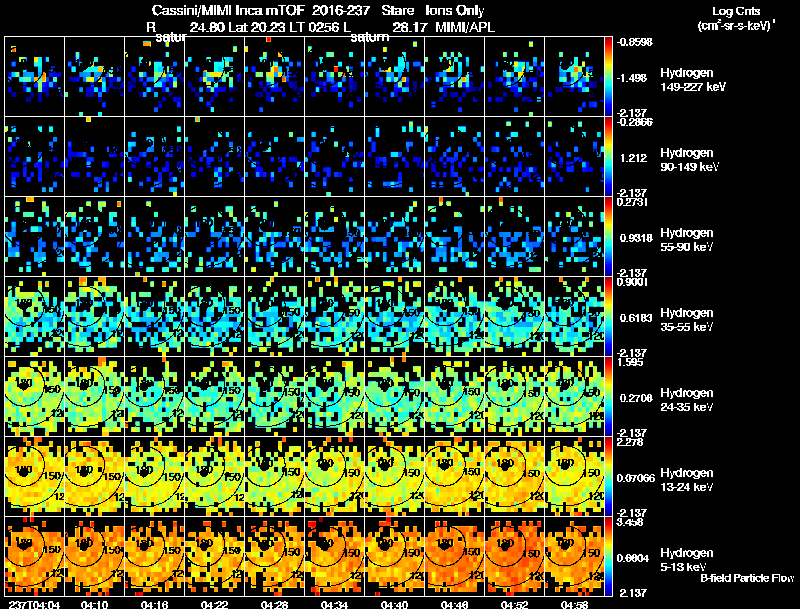This screenshot has width=800, height=609.
Task: Click the 'Cassini/MIMI Inca mTOF' title text
Action: [228, 10]
